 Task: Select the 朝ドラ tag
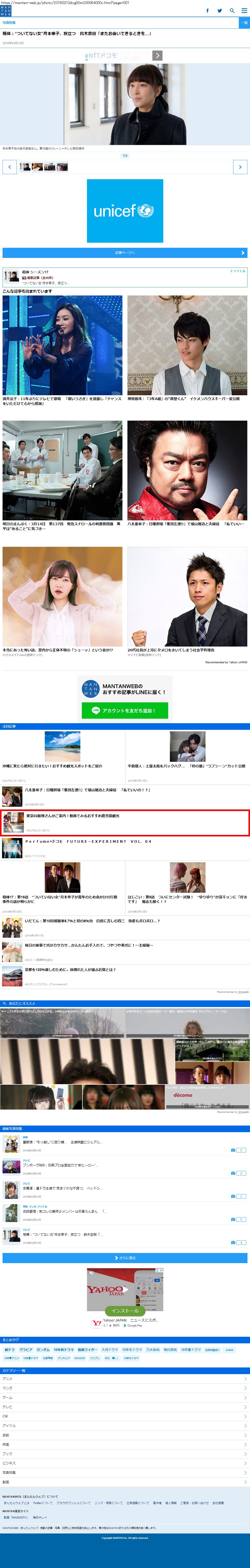click(x=10, y=1349)
